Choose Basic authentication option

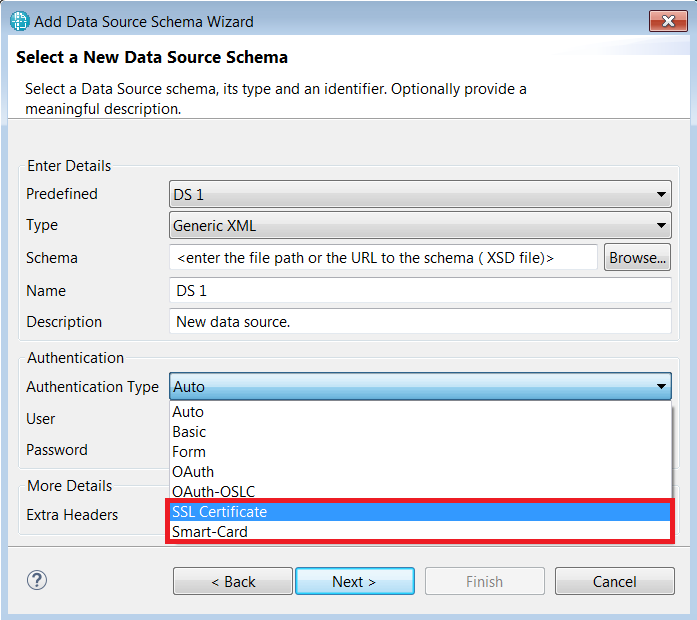click(420, 432)
